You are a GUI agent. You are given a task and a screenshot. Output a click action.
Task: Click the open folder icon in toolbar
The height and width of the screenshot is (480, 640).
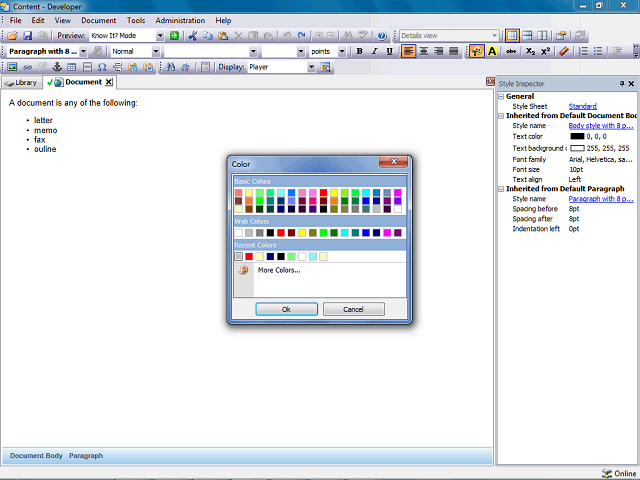coord(12,36)
